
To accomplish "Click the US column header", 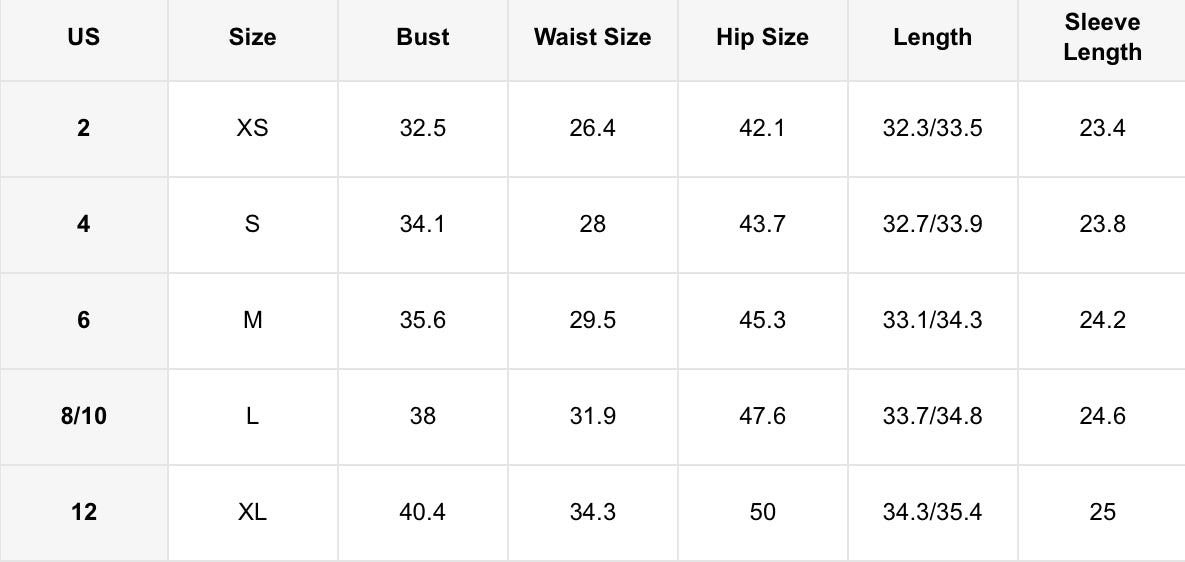I will tap(84, 38).
